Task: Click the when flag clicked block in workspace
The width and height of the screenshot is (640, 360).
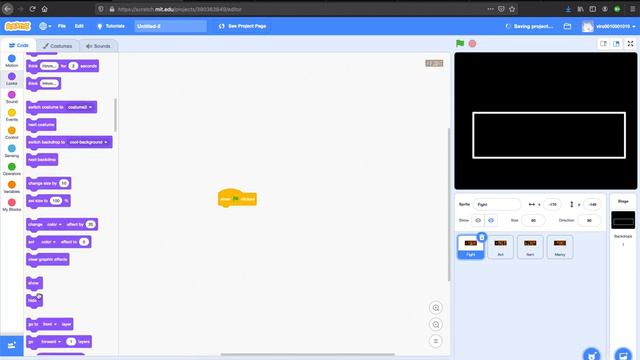Action: coord(237,198)
